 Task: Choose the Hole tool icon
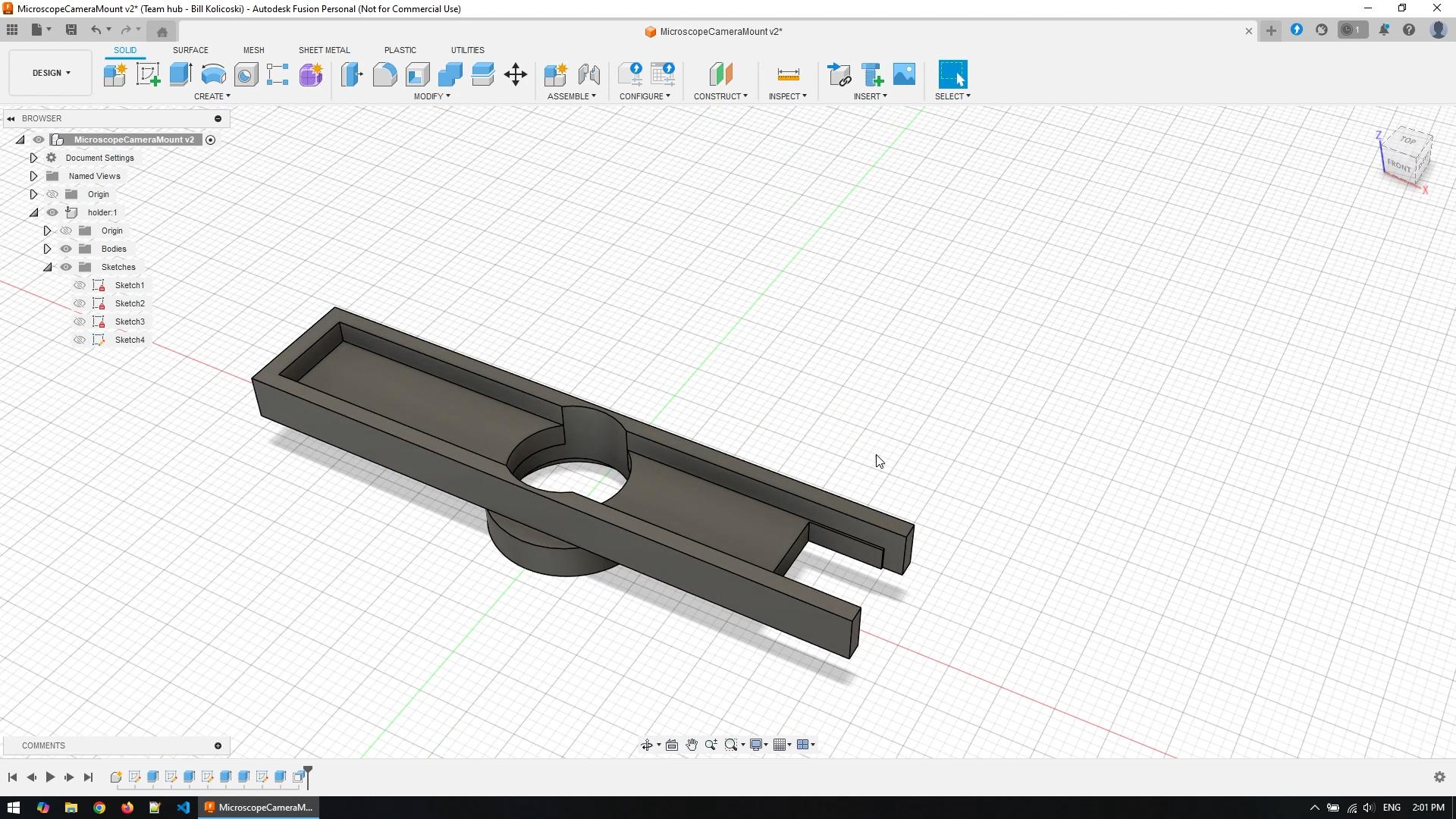click(246, 74)
